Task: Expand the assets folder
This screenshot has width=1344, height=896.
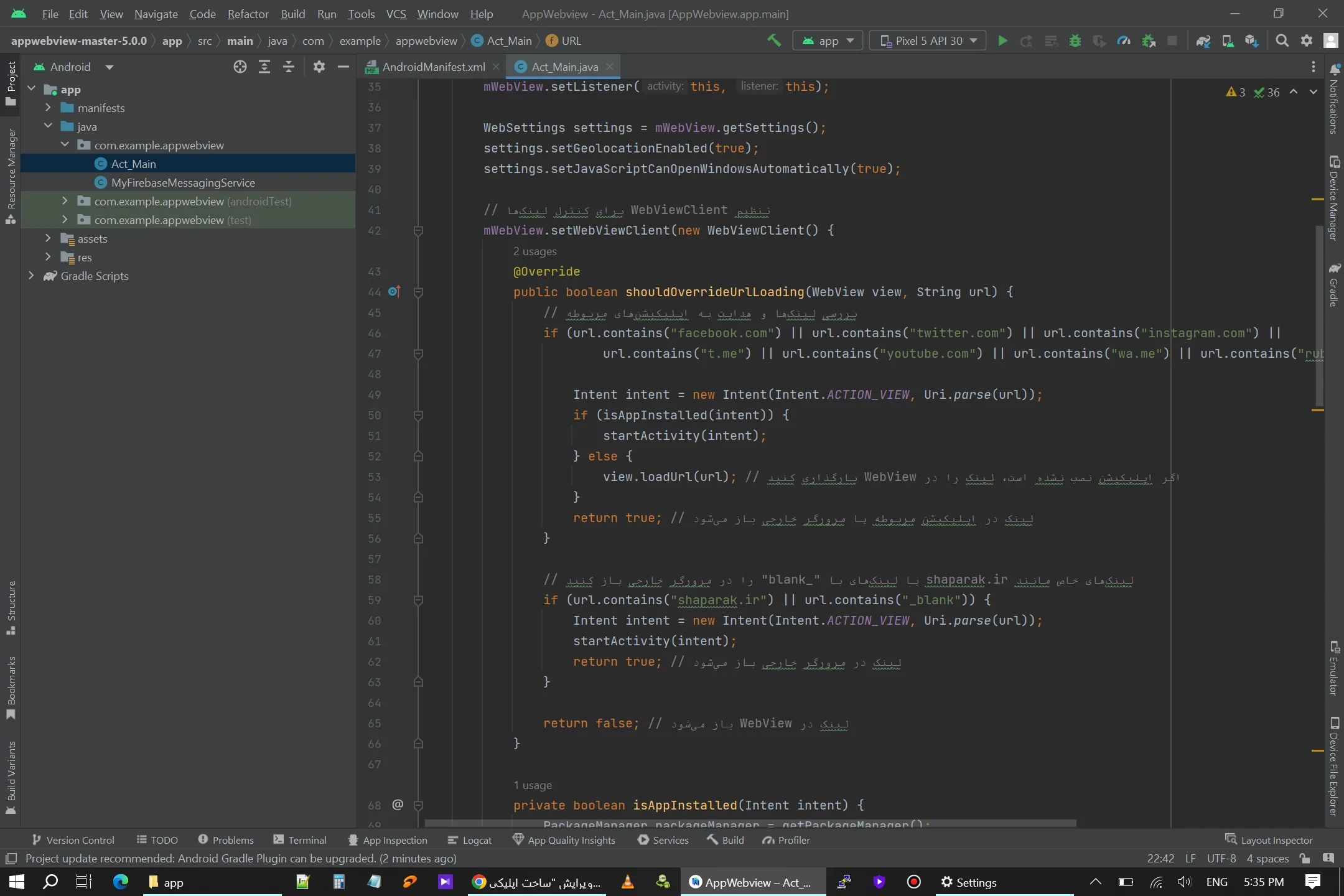Action: click(x=48, y=238)
